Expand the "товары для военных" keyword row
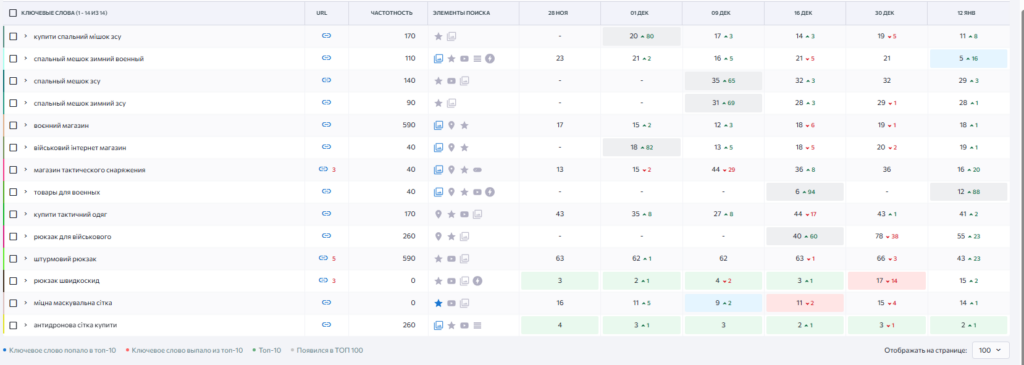1024x365 pixels. (x=25, y=192)
